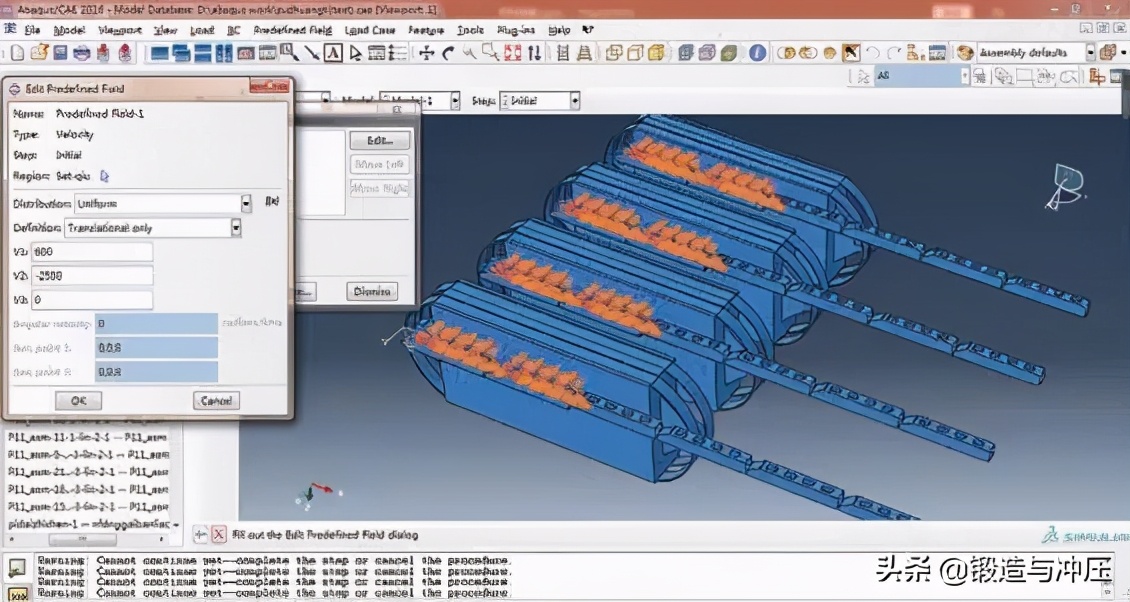Image resolution: width=1130 pixels, height=602 pixels.
Task: Open the Model selector dropdown
Action: [x=455, y=101]
